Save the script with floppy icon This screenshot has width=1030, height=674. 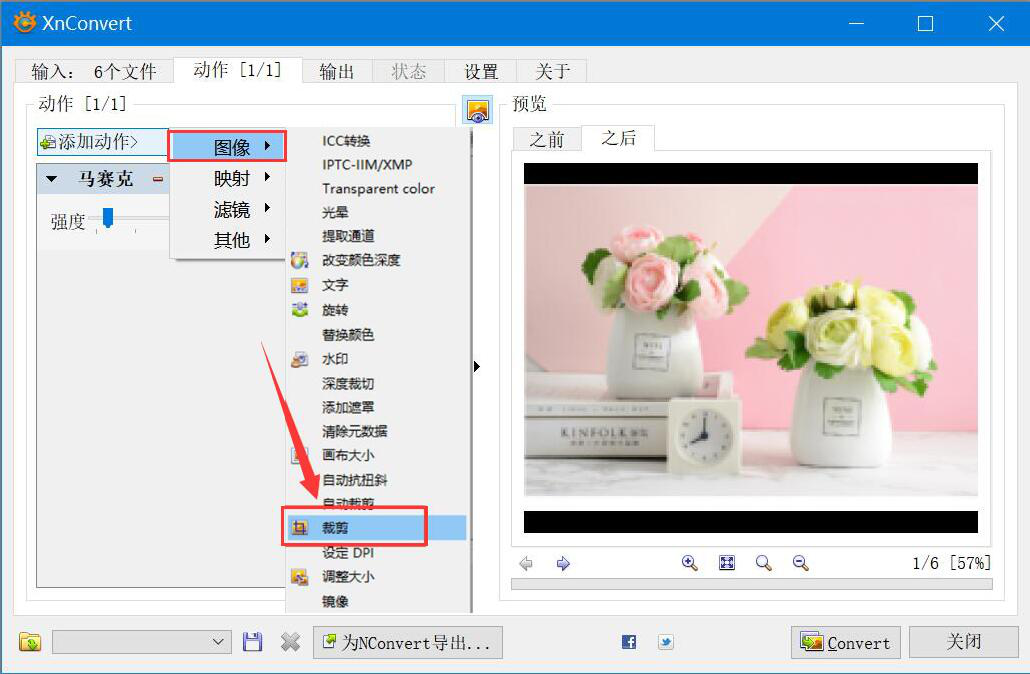click(252, 642)
